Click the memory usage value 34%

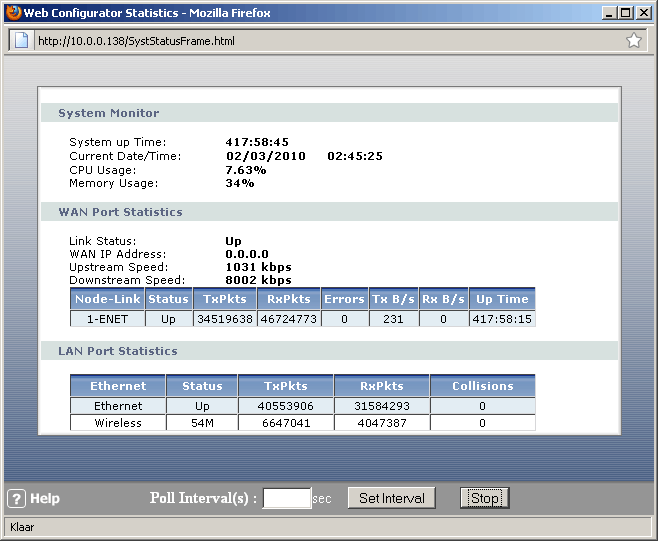pos(240,183)
